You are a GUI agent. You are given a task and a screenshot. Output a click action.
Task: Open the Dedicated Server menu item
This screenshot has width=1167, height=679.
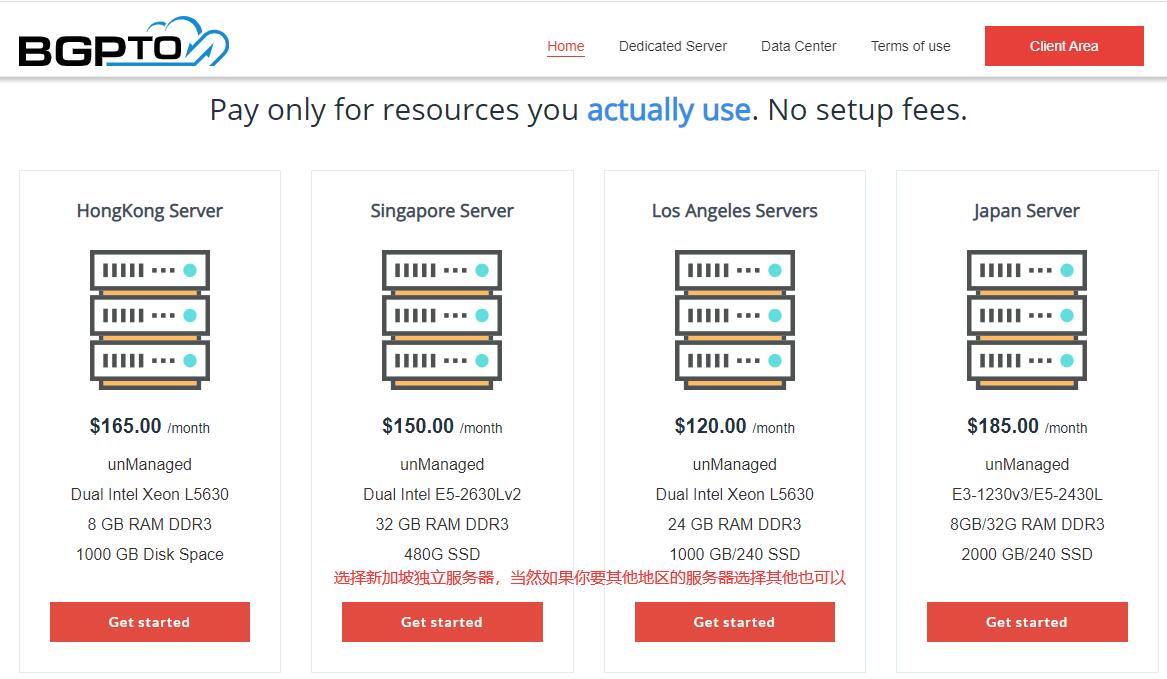point(673,46)
